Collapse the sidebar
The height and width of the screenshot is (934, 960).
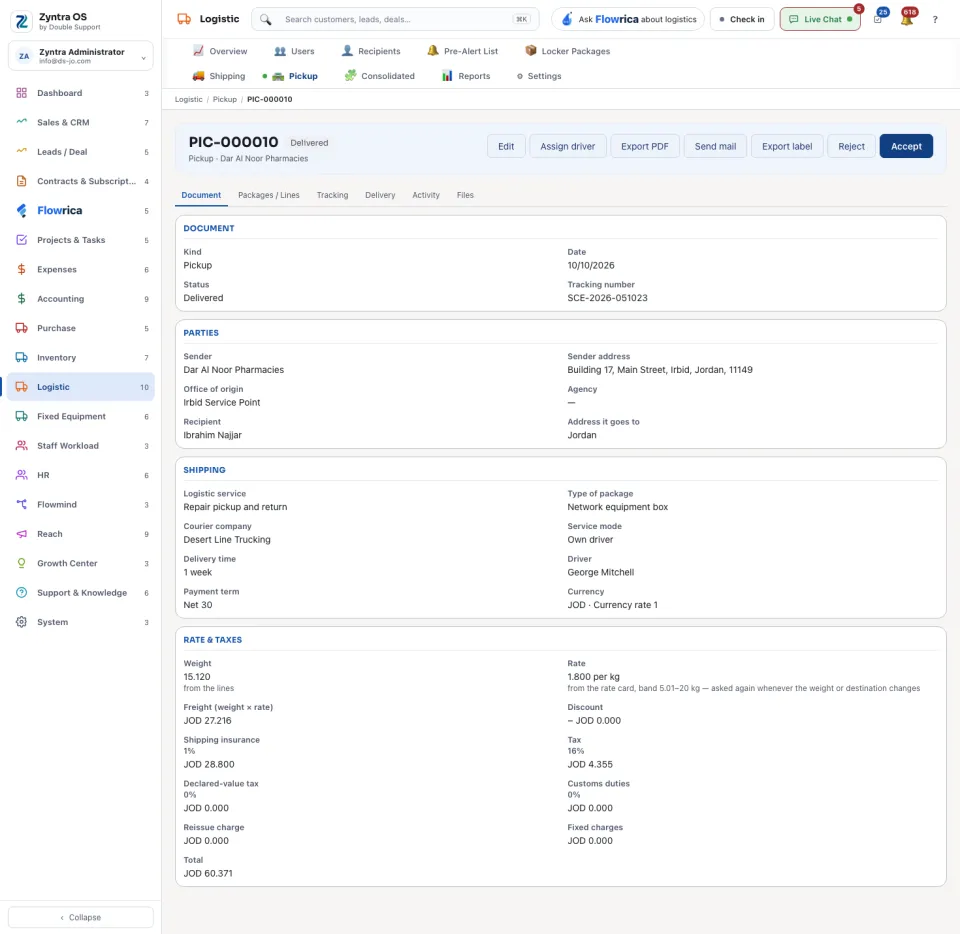(81, 917)
